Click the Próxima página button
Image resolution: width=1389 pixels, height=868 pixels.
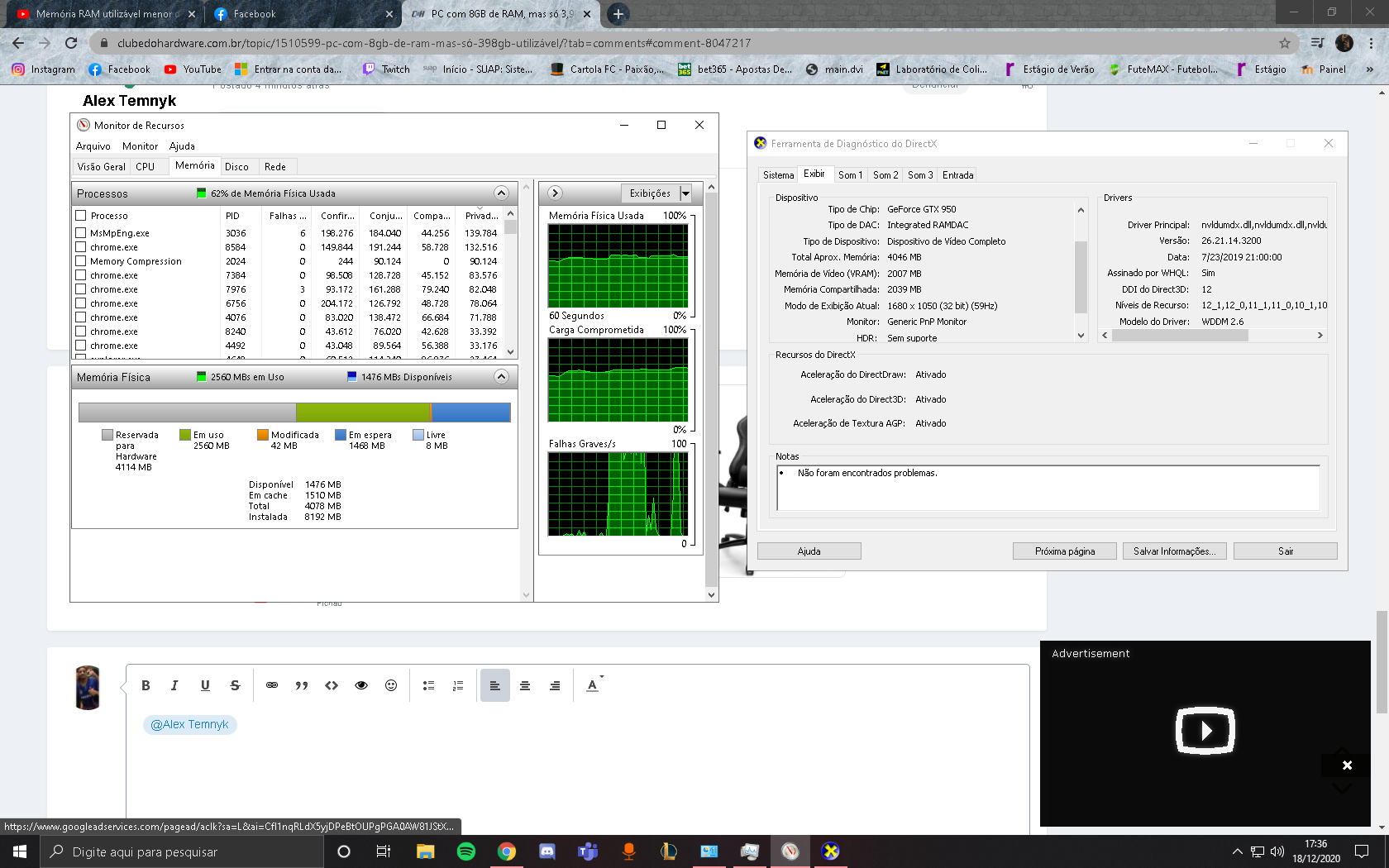[1065, 551]
